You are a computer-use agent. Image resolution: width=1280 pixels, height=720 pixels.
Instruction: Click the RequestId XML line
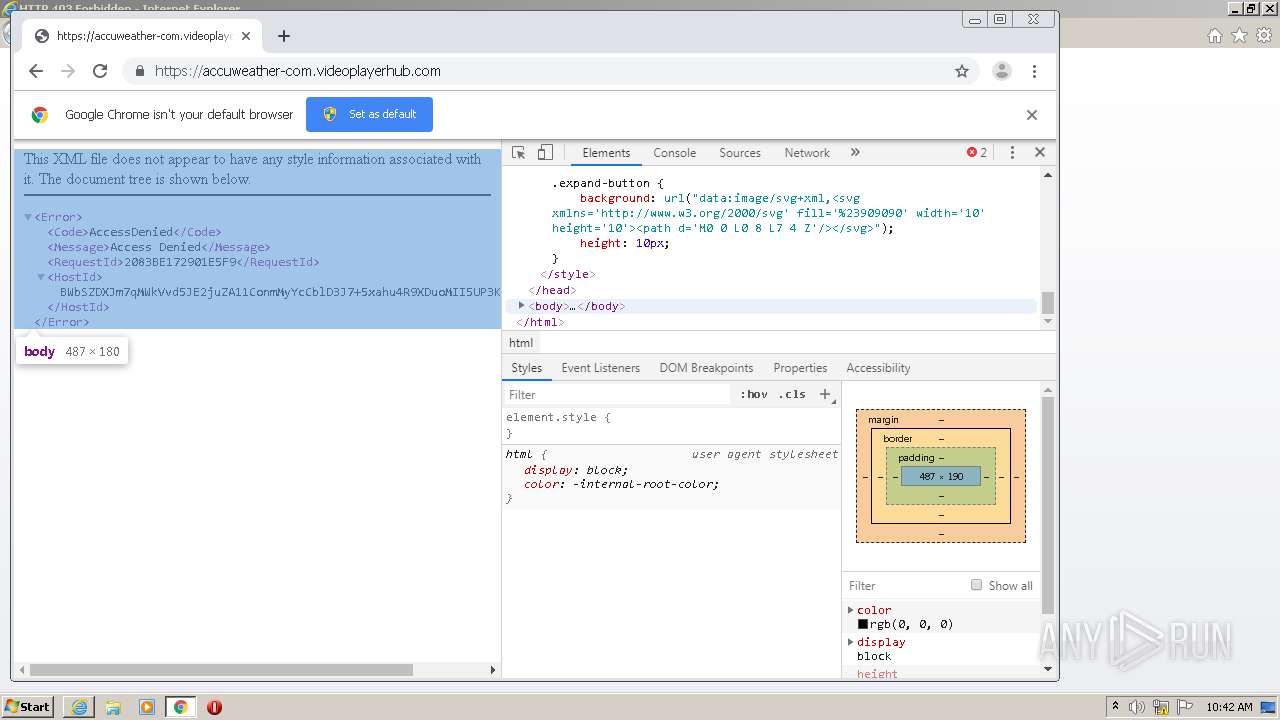pyautogui.click(x=184, y=262)
